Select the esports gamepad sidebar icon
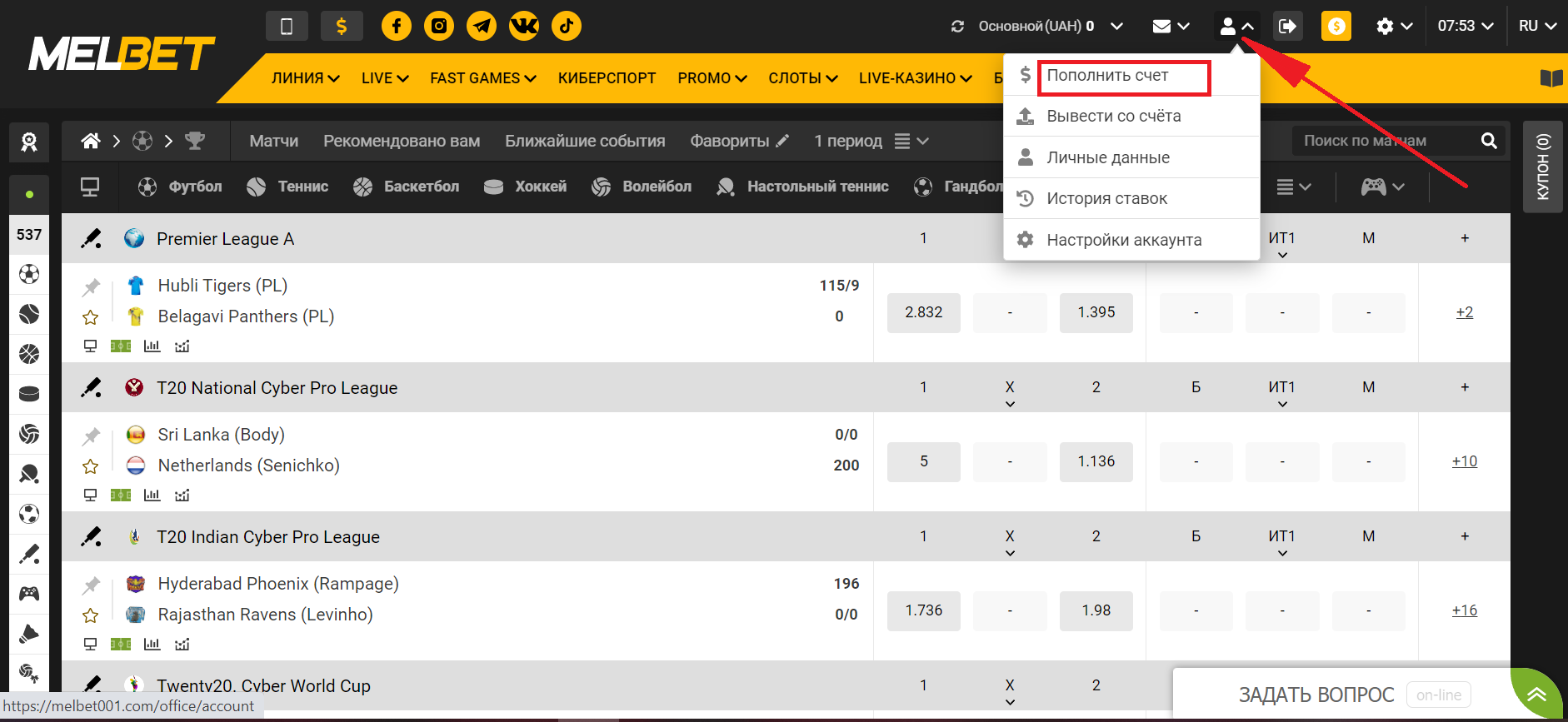This screenshot has height=722, width=1568. 29,594
